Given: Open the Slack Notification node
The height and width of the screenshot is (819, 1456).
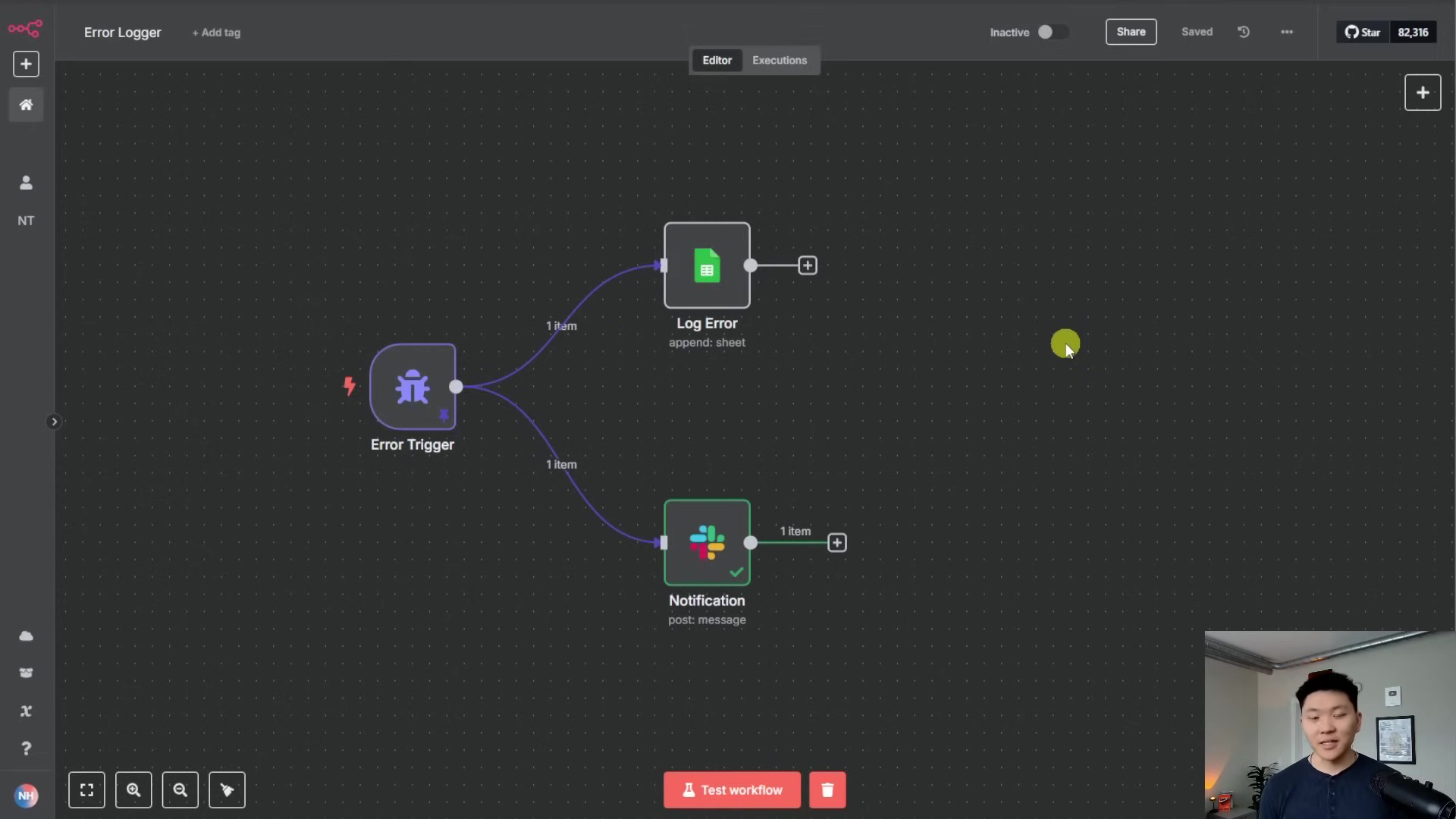Looking at the screenshot, I should click(x=707, y=542).
